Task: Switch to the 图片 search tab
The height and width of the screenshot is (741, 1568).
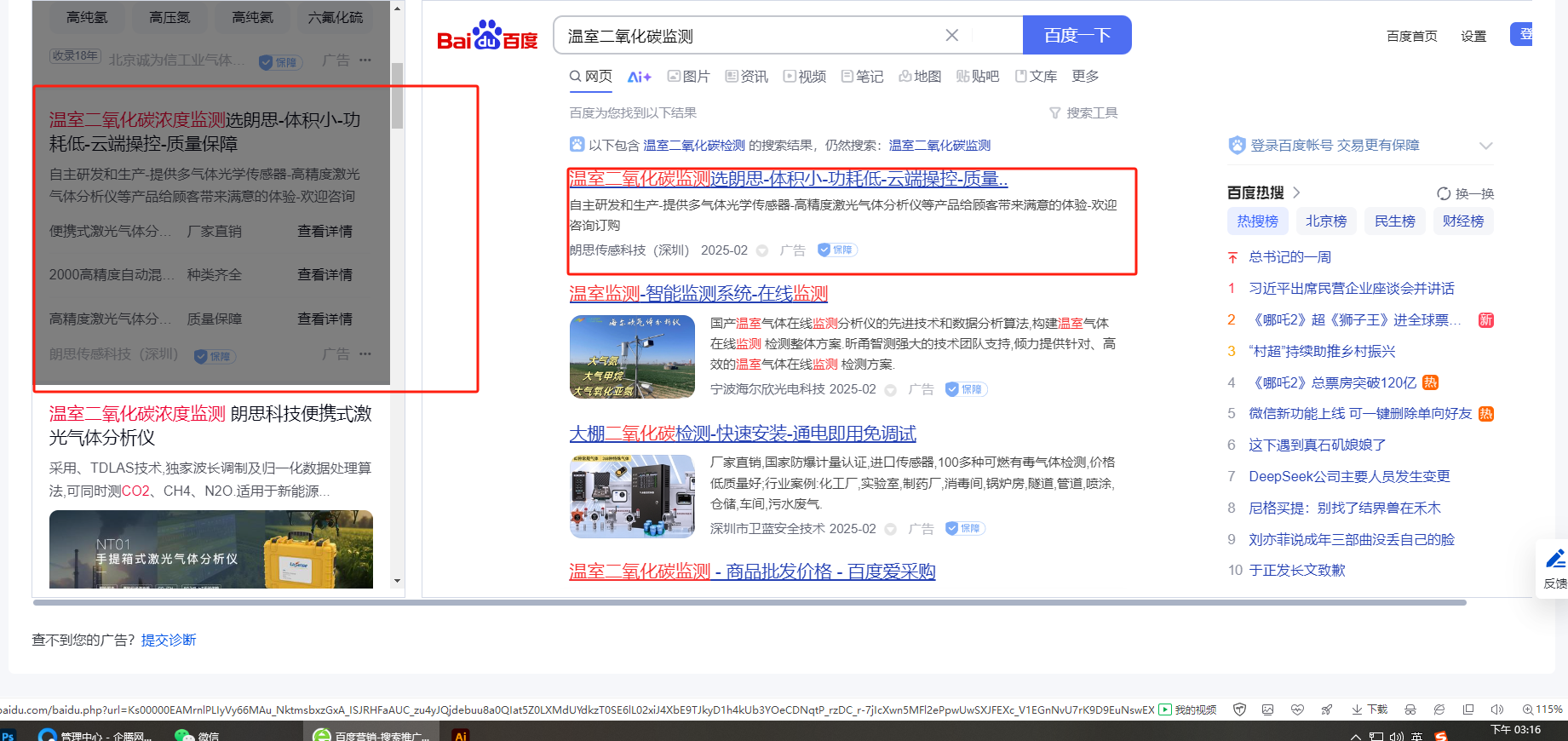Action: point(688,77)
